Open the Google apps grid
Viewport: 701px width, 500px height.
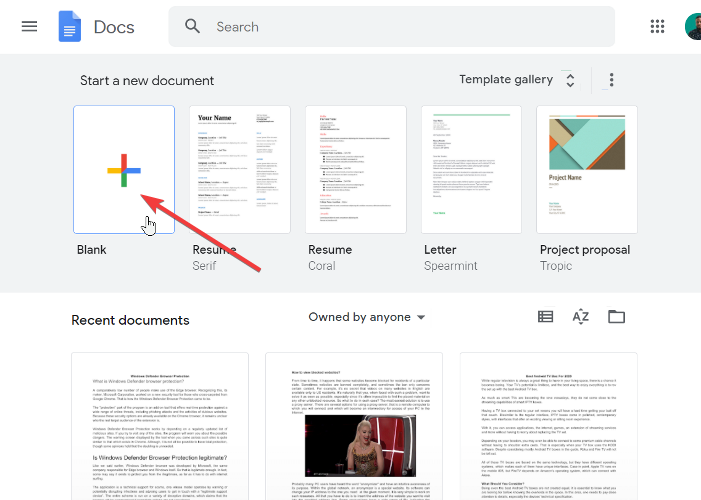coord(657,26)
